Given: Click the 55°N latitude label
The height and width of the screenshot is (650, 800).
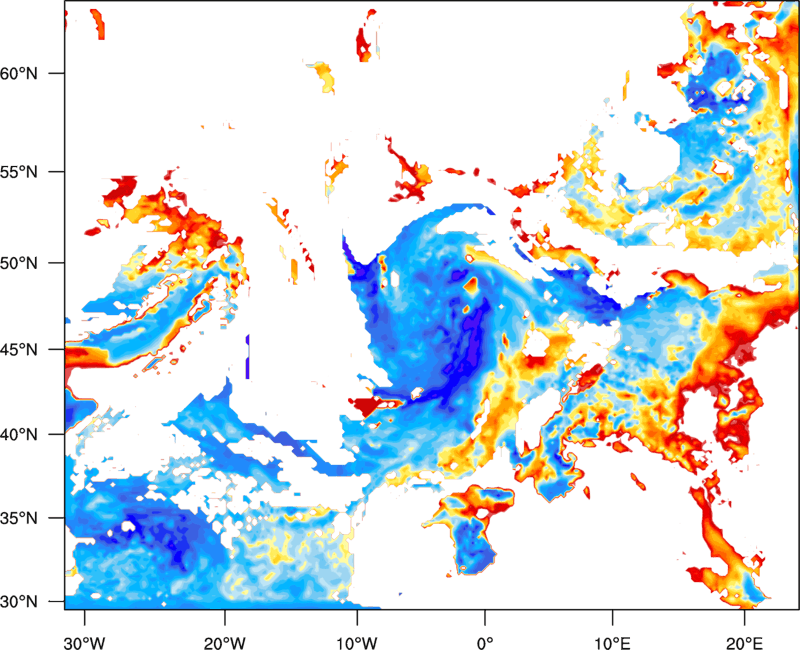Looking at the screenshot, I should [x=19, y=172].
